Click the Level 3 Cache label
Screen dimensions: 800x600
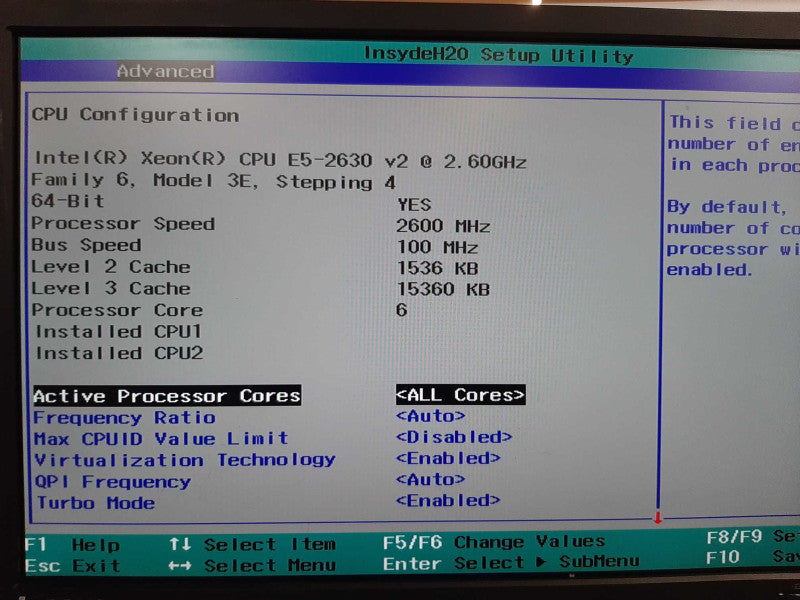[x=111, y=288]
